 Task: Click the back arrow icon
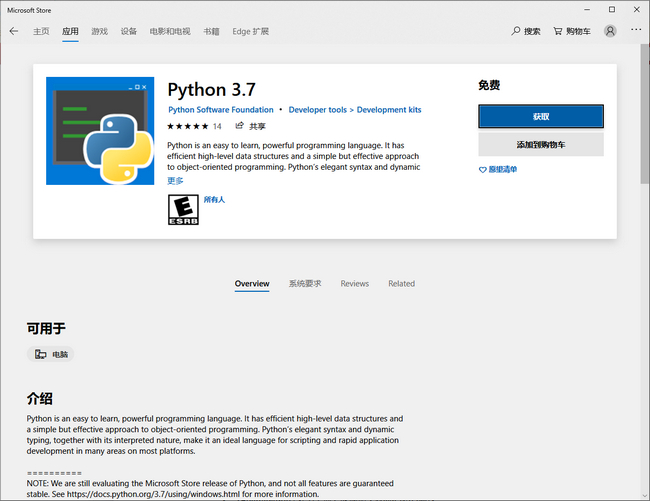tap(14, 31)
